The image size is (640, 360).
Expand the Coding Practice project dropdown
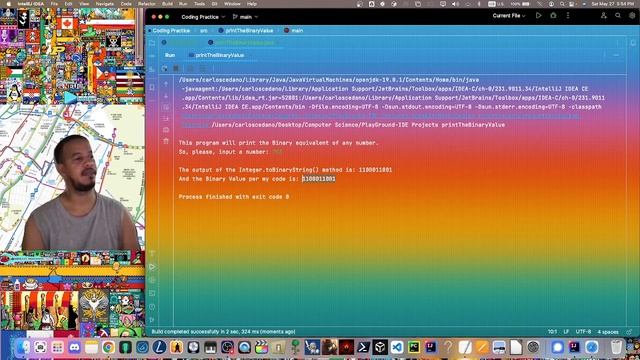click(x=203, y=17)
